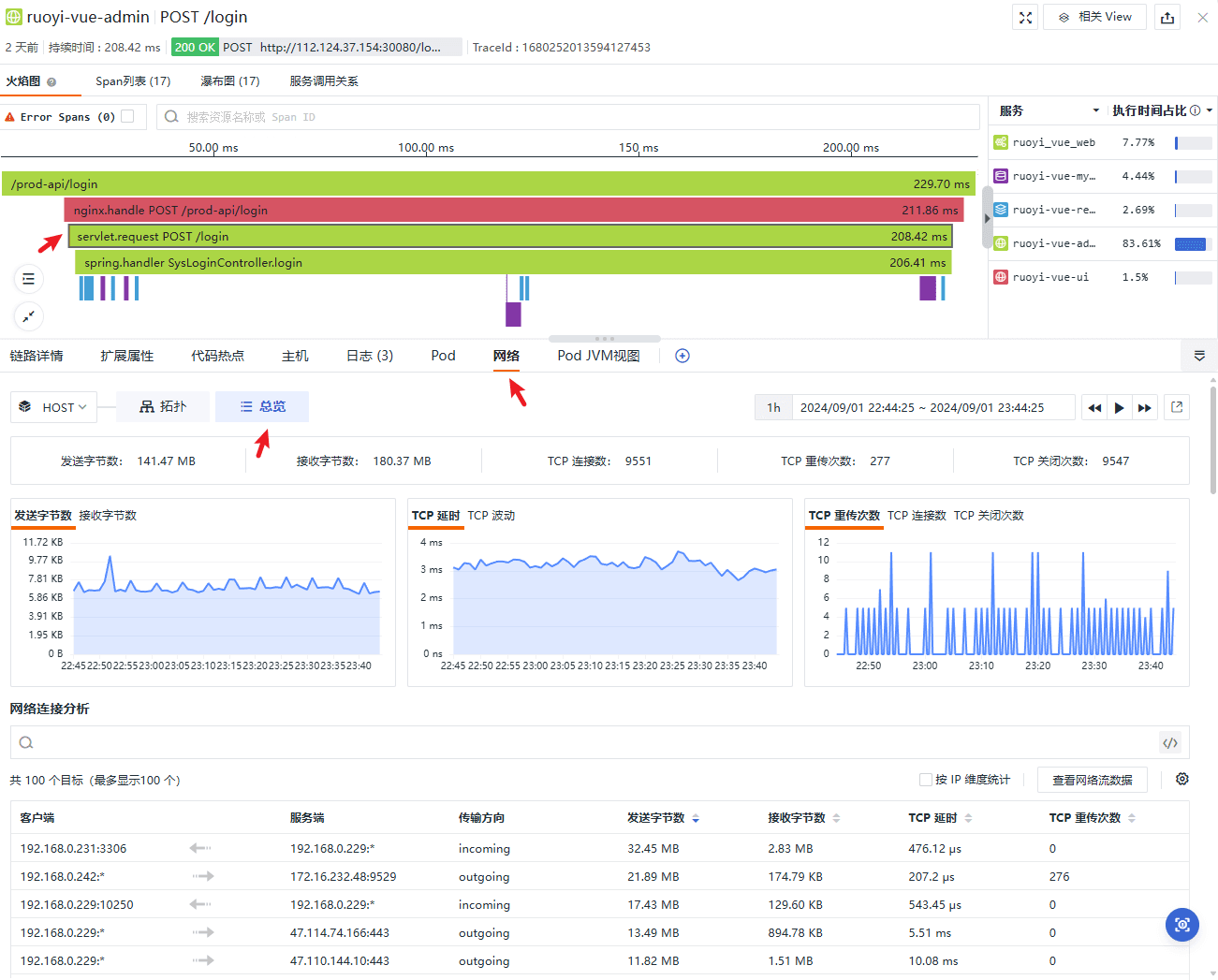
Task: Select the ruoyi-vue-re service icon
Action: (x=1001, y=210)
